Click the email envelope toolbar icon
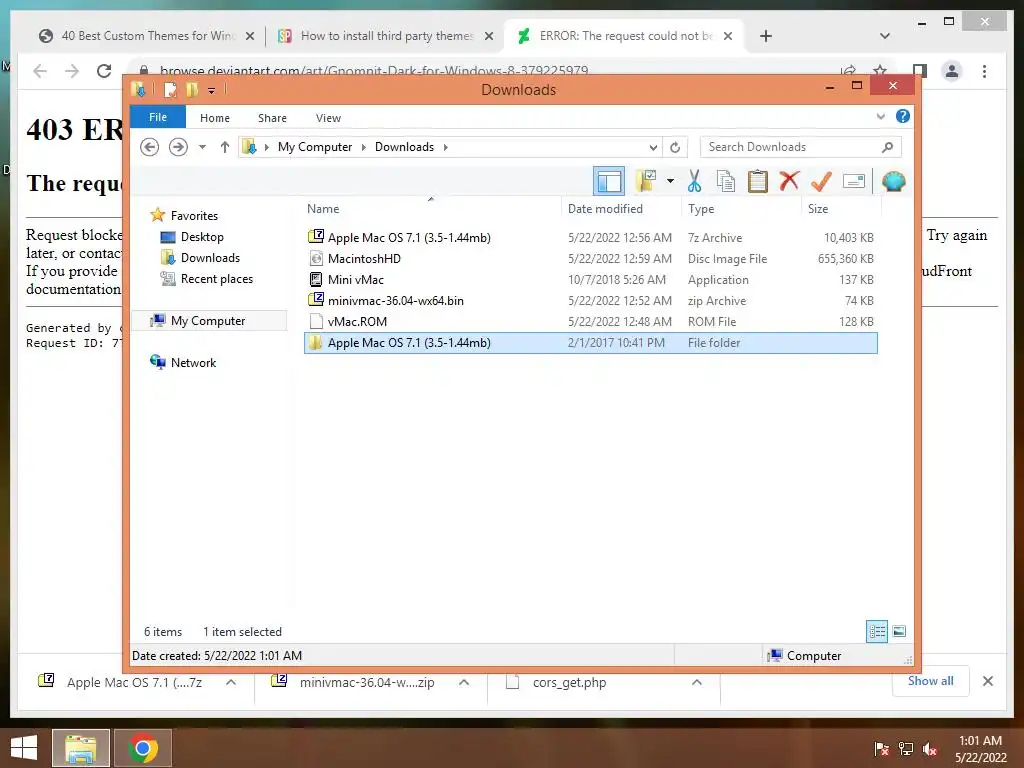Screen dimensions: 1024x768 click(854, 181)
